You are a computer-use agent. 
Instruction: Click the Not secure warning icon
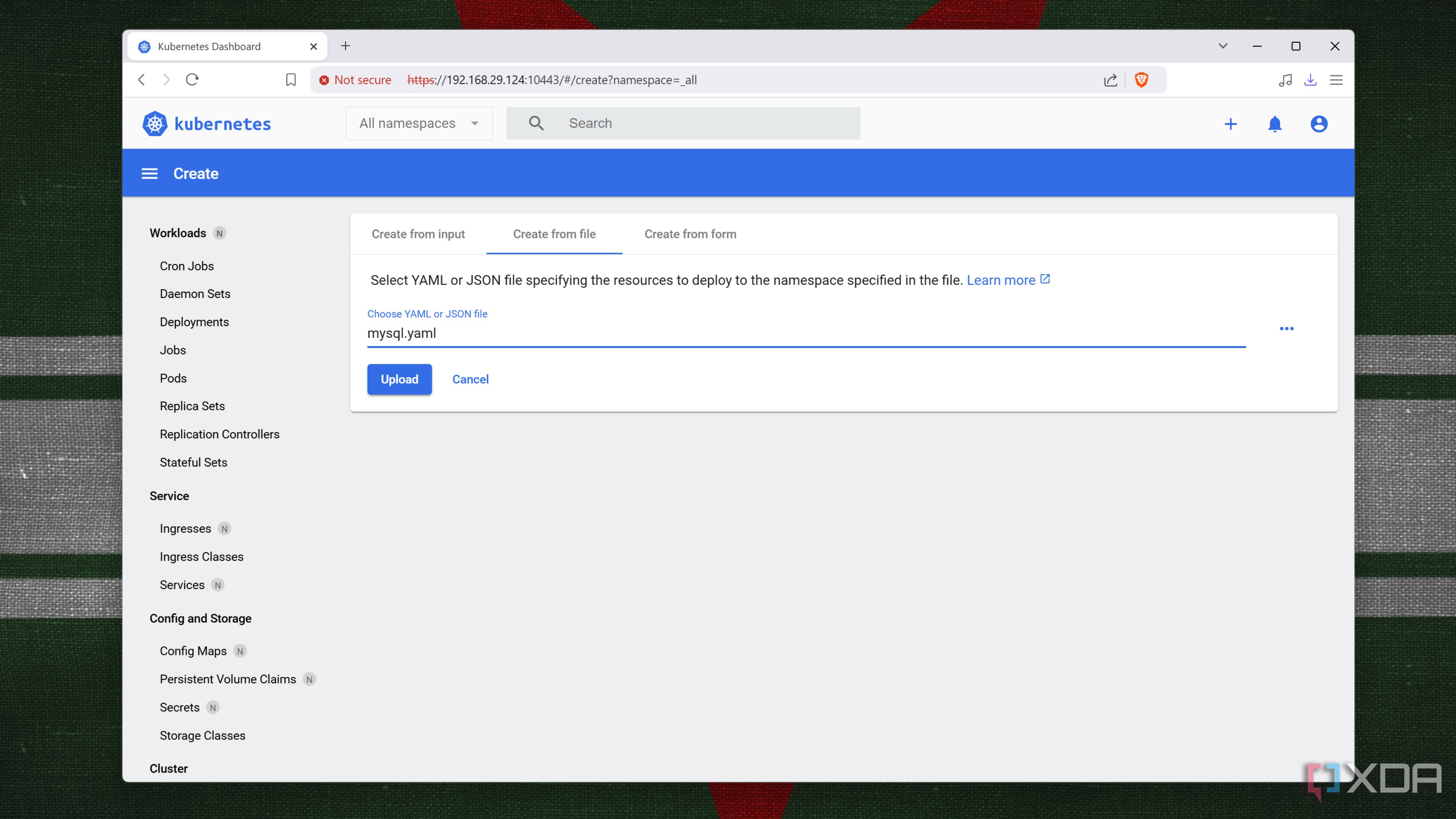coord(324,80)
